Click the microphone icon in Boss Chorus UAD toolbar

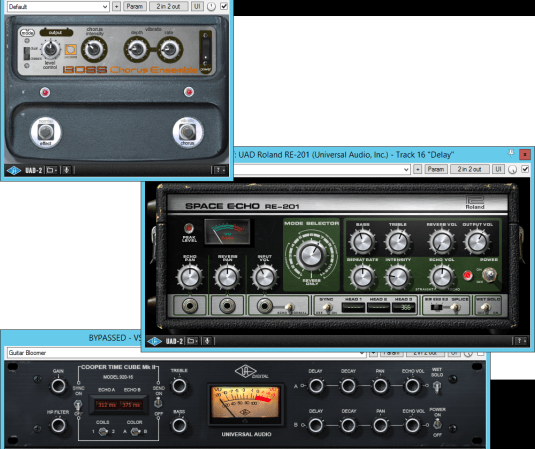pyautogui.click(x=67, y=170)
